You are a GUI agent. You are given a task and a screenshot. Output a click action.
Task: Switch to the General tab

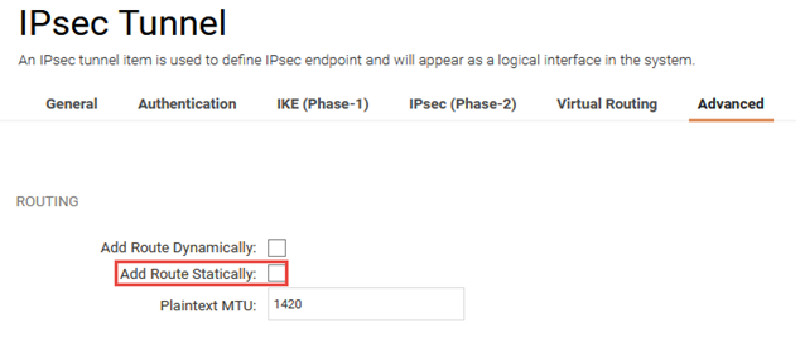[x=72, y=104]
